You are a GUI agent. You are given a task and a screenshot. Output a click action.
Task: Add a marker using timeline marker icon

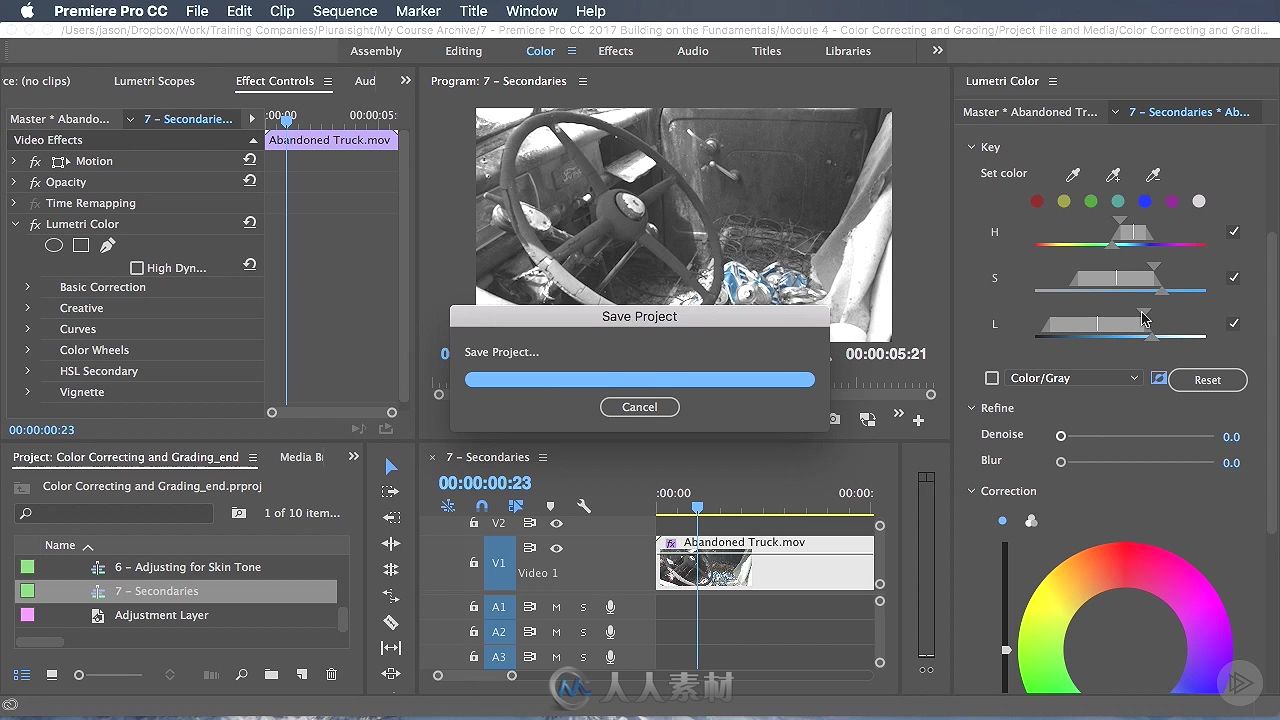(550, 506)
